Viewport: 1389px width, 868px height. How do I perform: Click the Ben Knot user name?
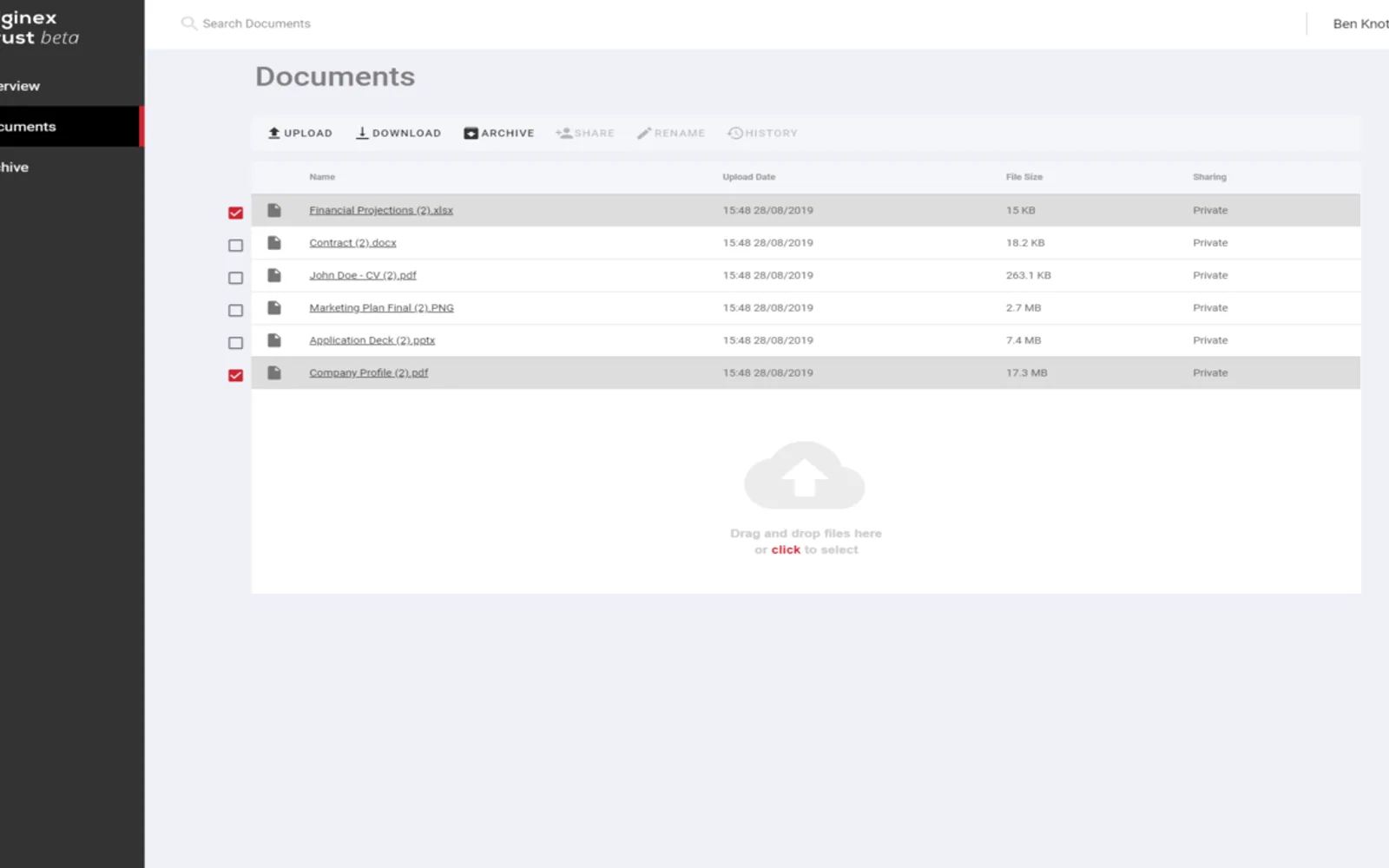1360,23
